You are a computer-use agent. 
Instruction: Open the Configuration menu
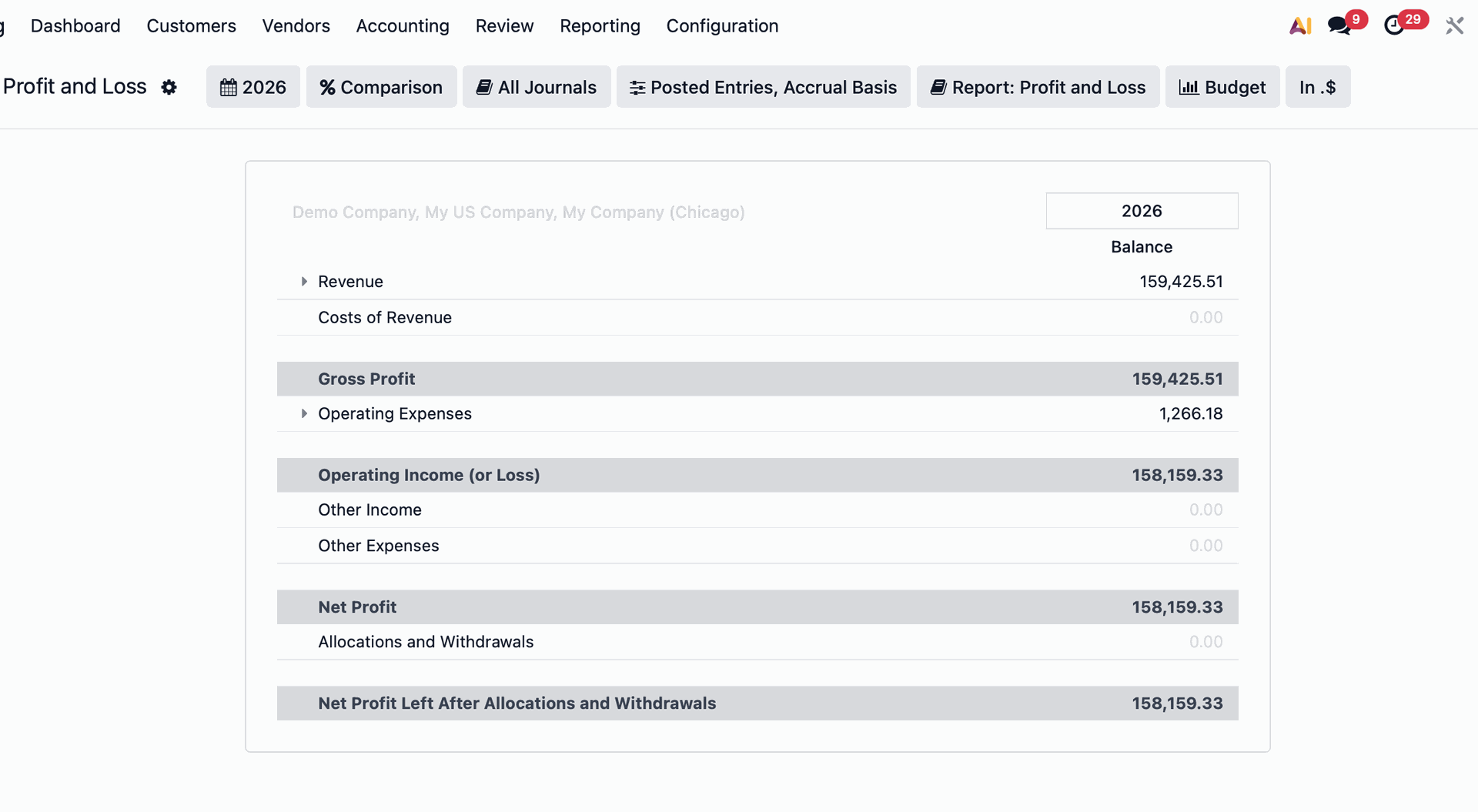[x=722, y=26]
